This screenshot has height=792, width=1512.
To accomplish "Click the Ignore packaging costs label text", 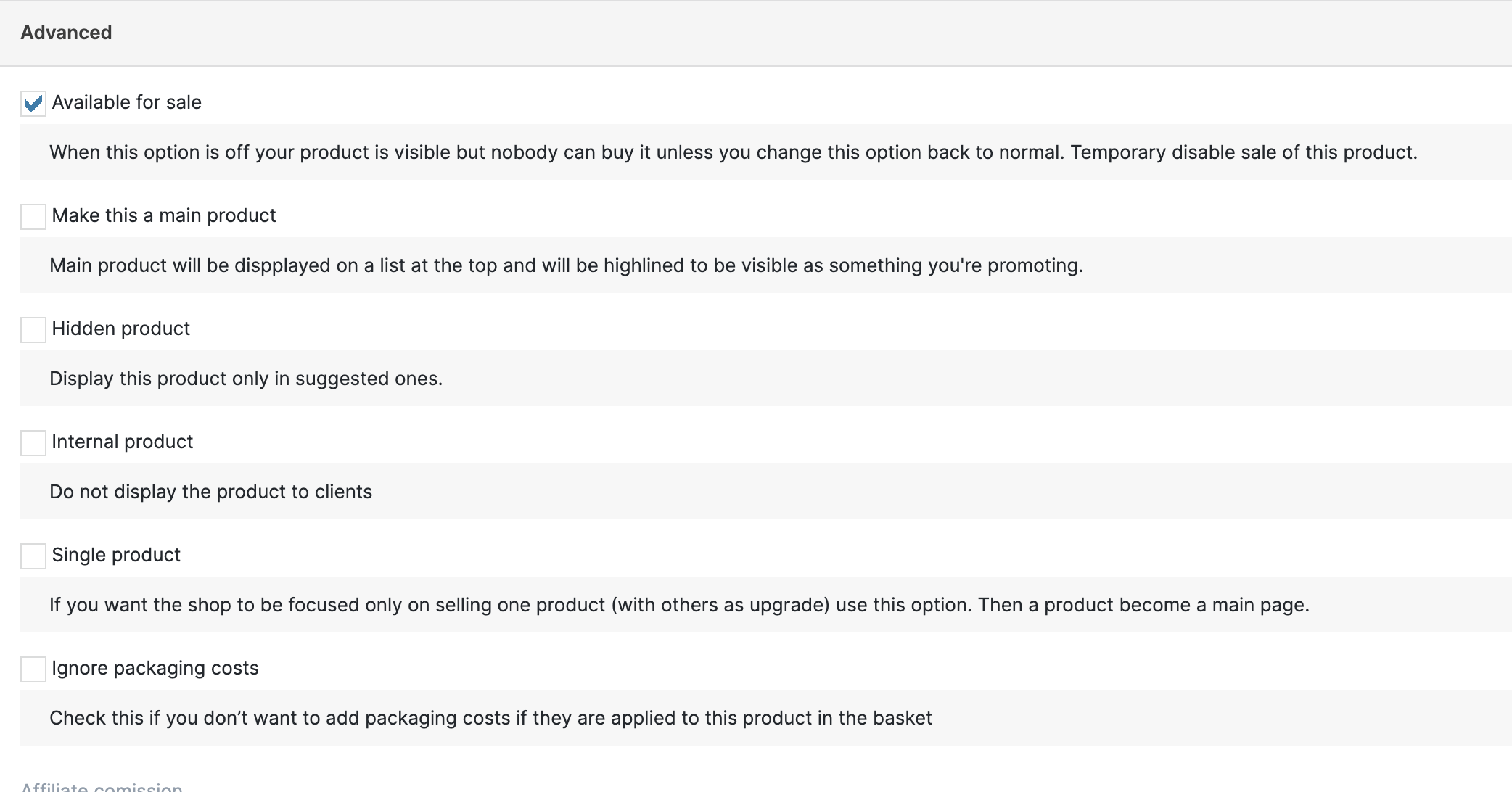I will [155, 668].
